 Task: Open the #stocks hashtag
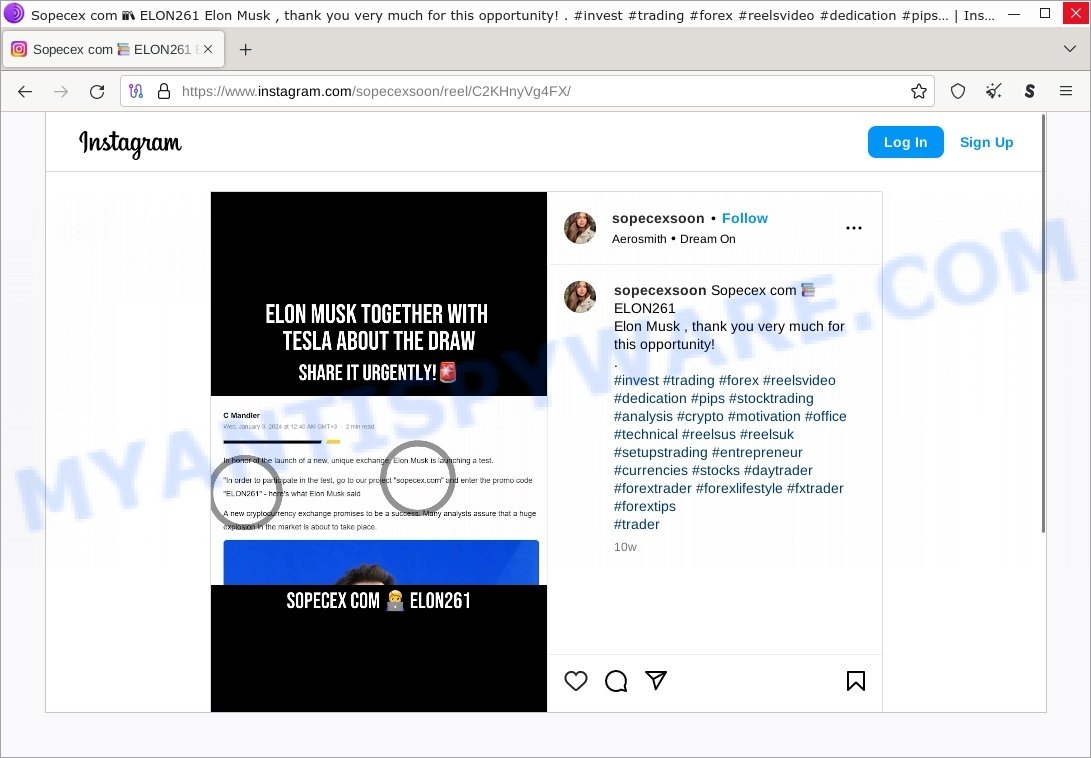coord(715,471)
